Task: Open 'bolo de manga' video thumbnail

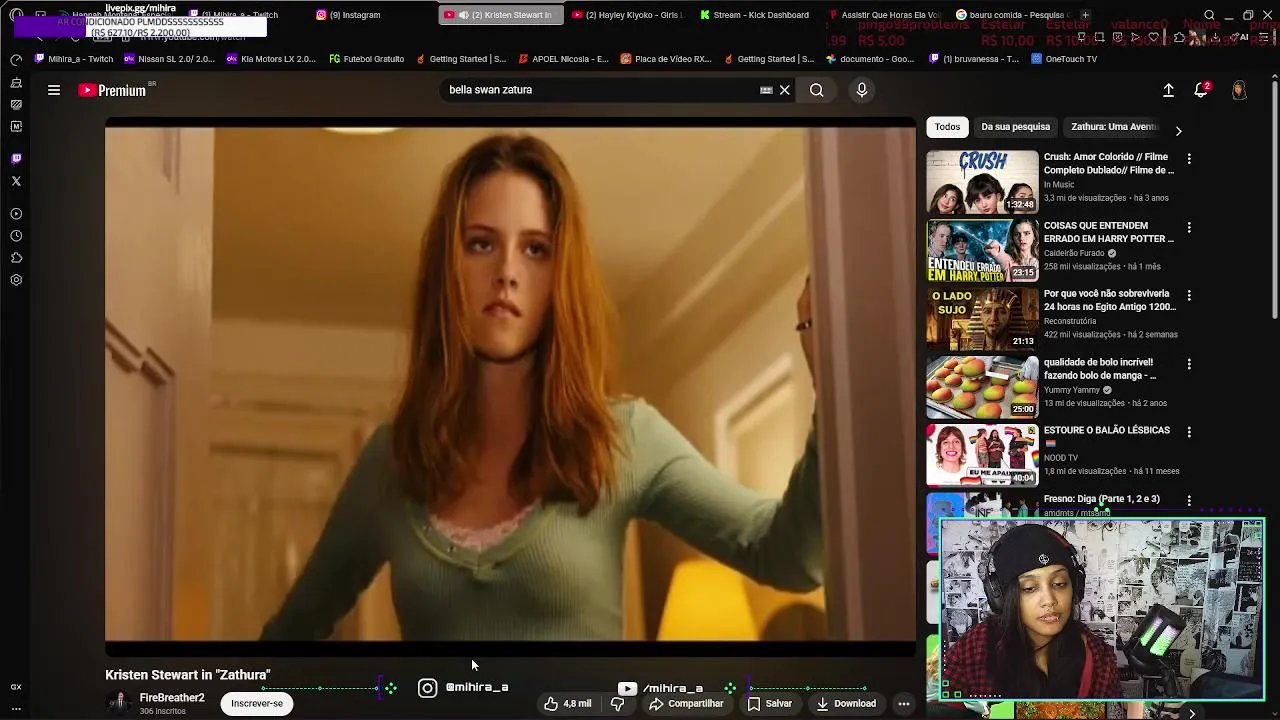Action: pyautogui.click(x=982, y=387)
